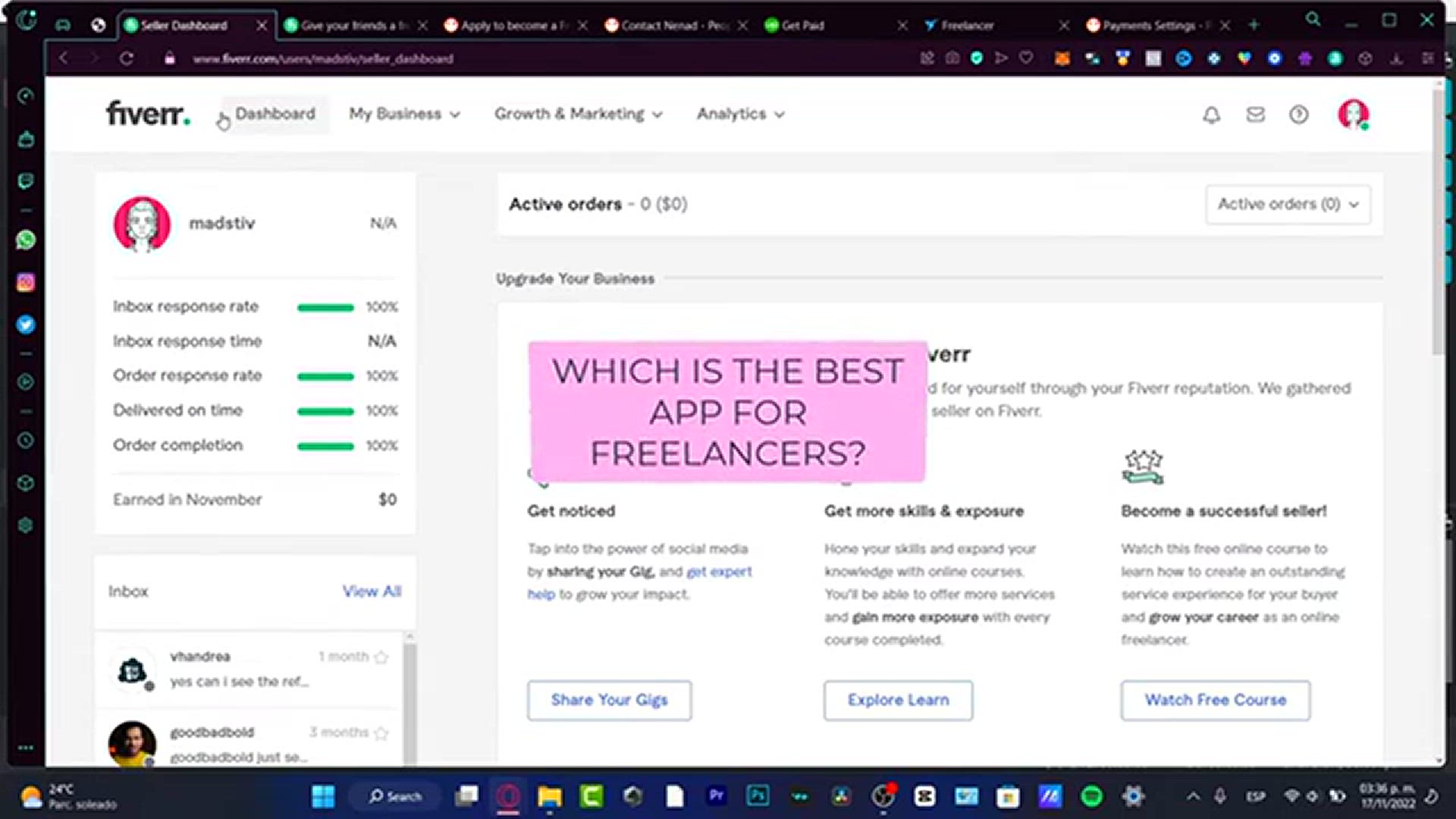Follow the get expert help link

719,572
